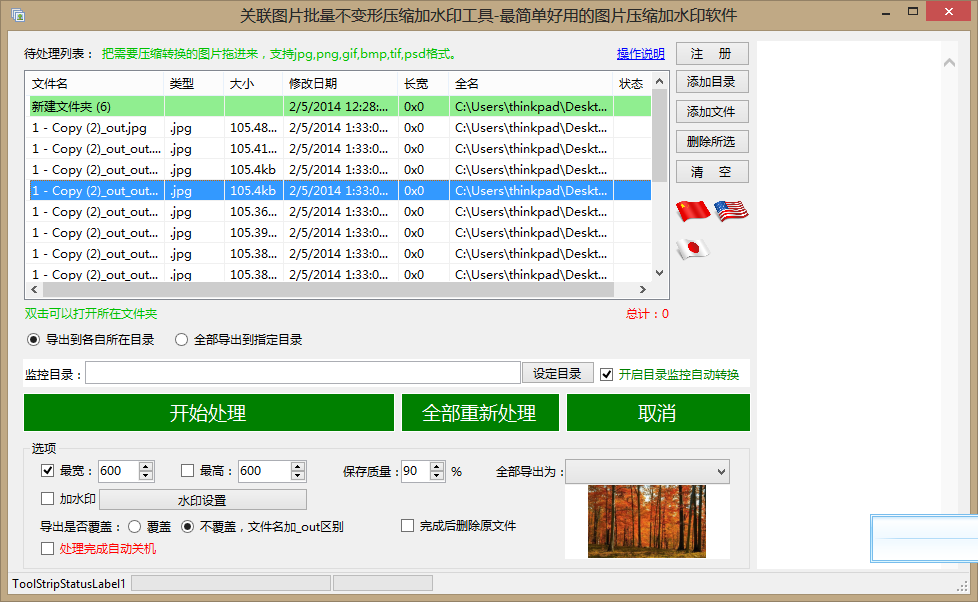The height and width of the screenshot is (602, 978).
Task: Click the application icon in title bar
Action: 18,15
